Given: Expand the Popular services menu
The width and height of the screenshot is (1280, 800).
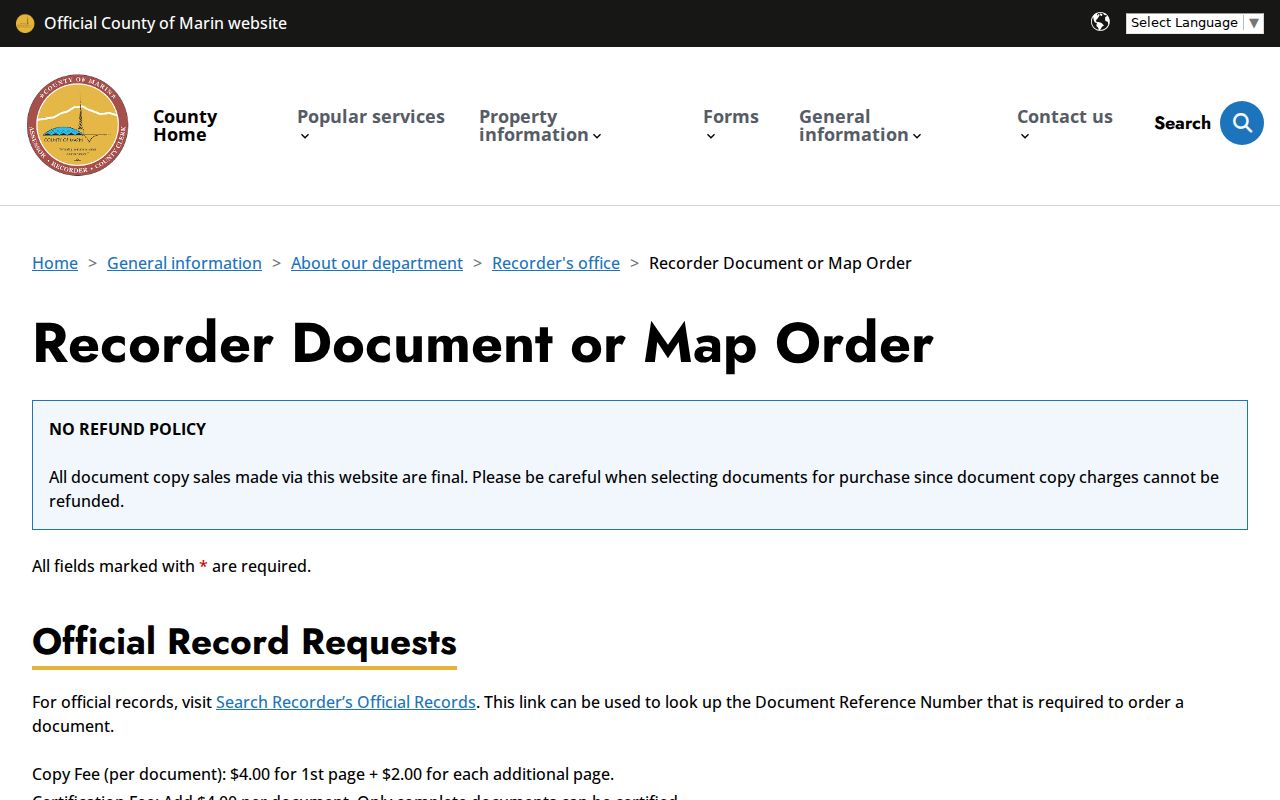Looking at the screenshot, I should click(x=371, y=125).
